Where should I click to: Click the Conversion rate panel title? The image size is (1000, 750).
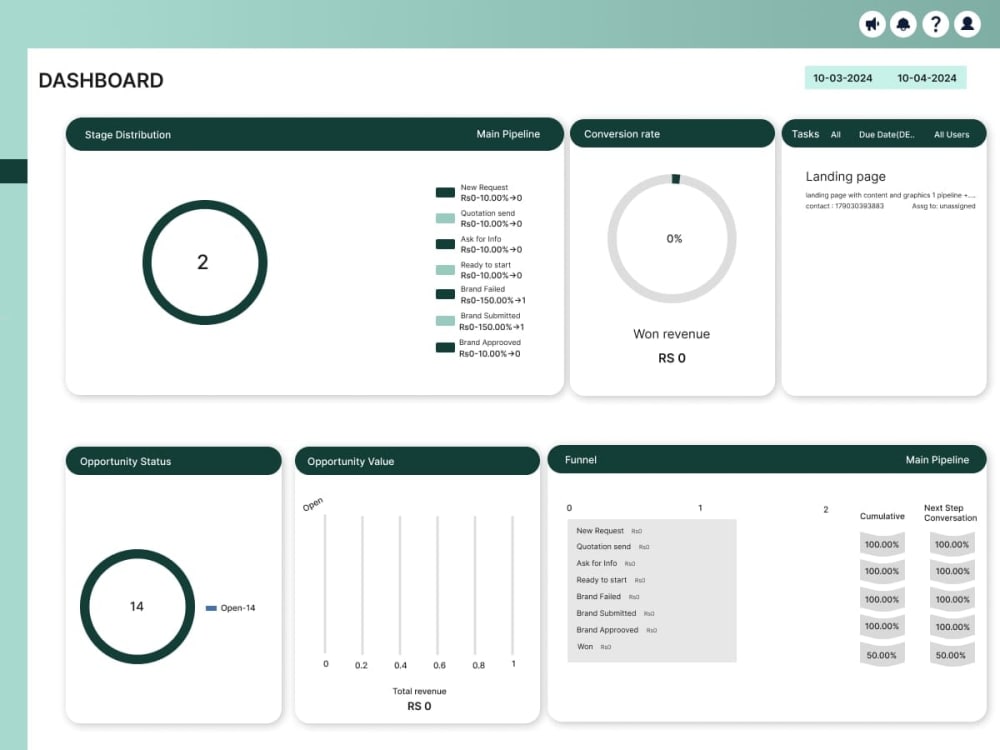[622, 134]
